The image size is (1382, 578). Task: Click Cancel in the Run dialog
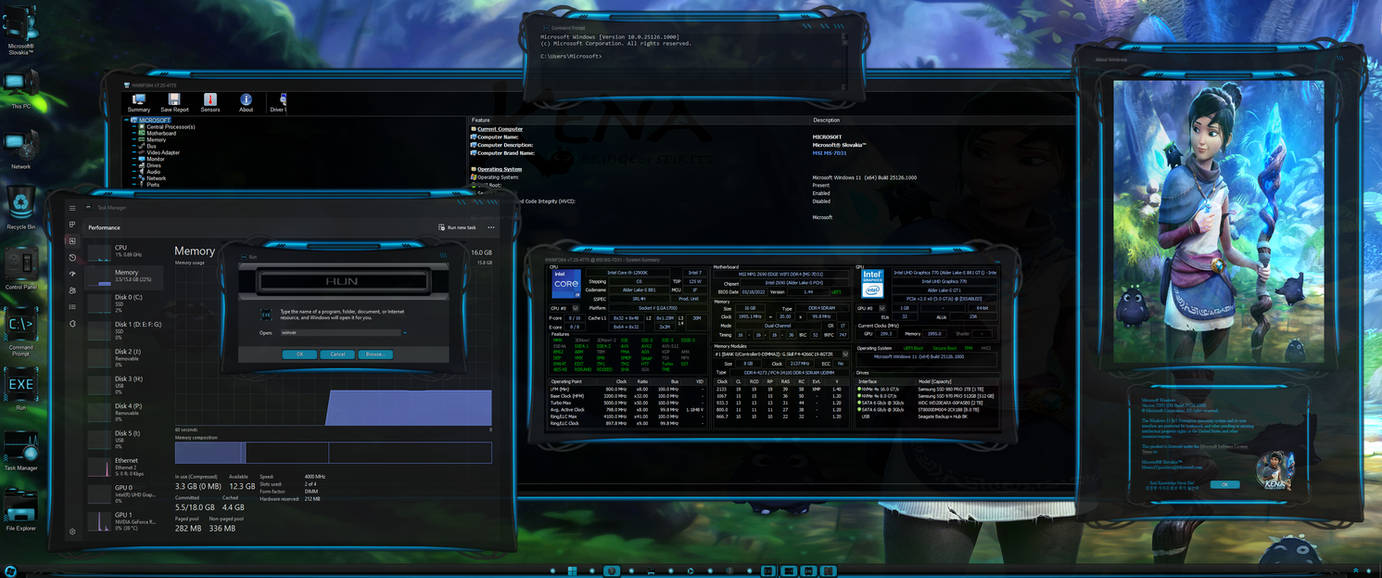338,354
